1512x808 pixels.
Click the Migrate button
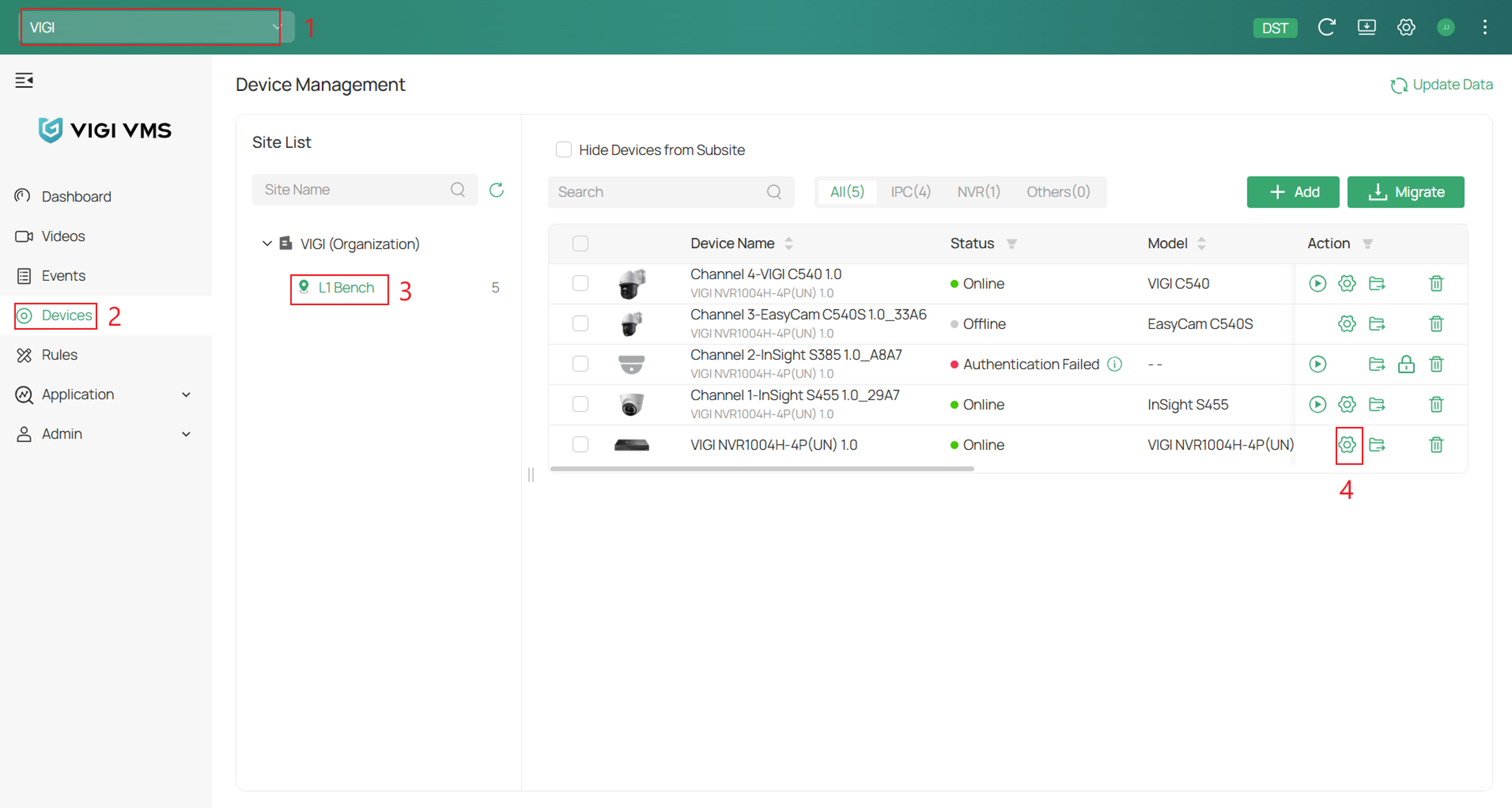click(x=1406, y=192)
